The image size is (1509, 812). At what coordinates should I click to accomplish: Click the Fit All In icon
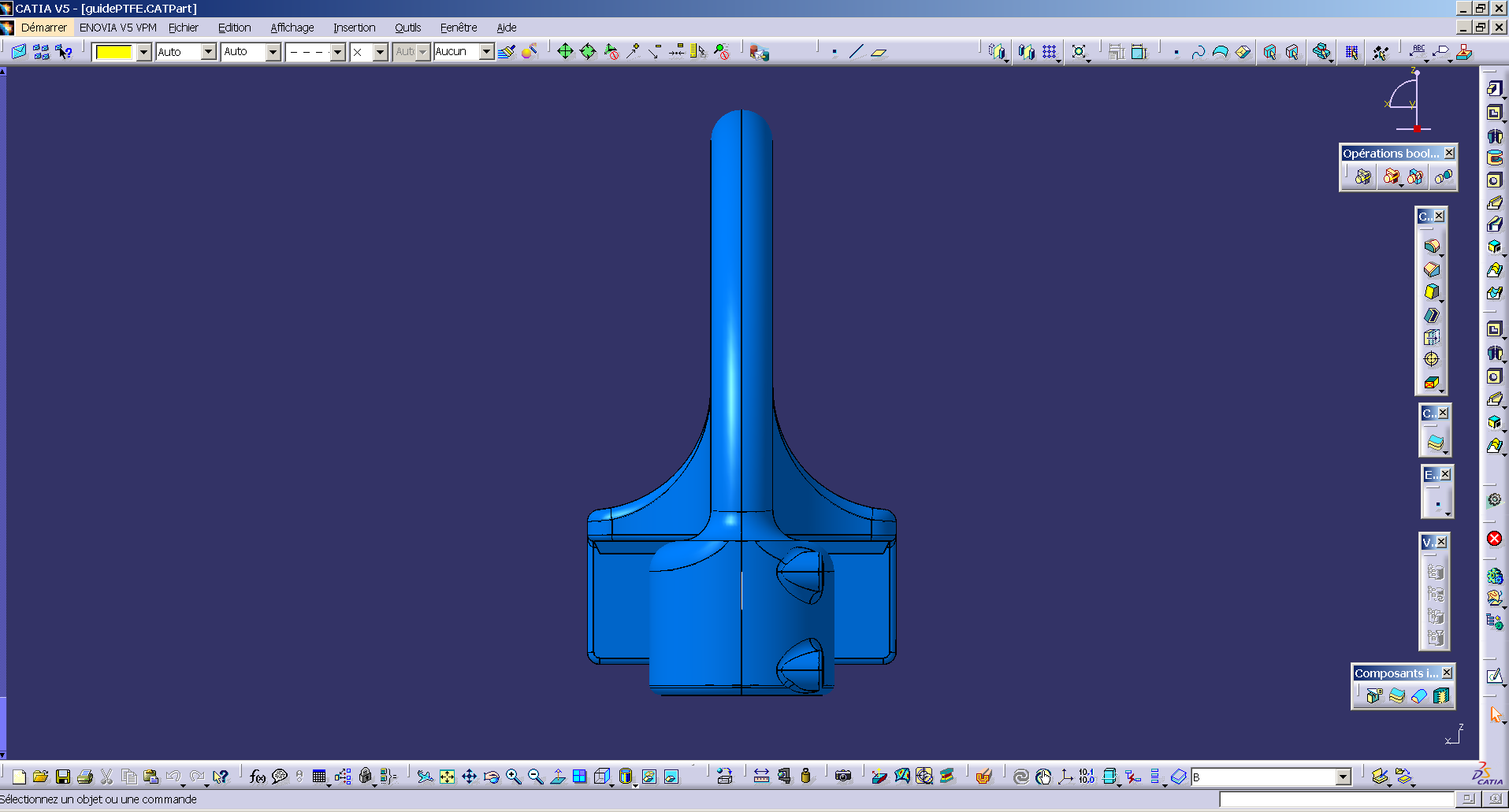448,777
